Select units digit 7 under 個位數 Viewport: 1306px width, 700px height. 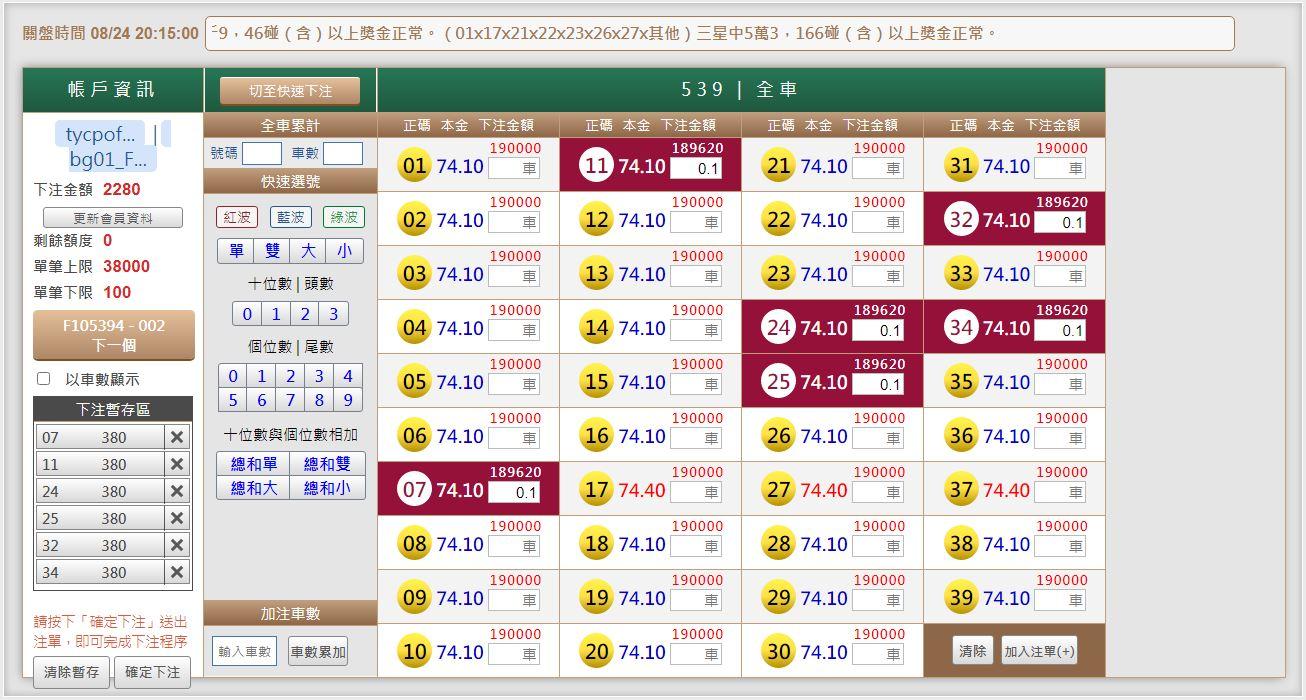tap(291, 400)
